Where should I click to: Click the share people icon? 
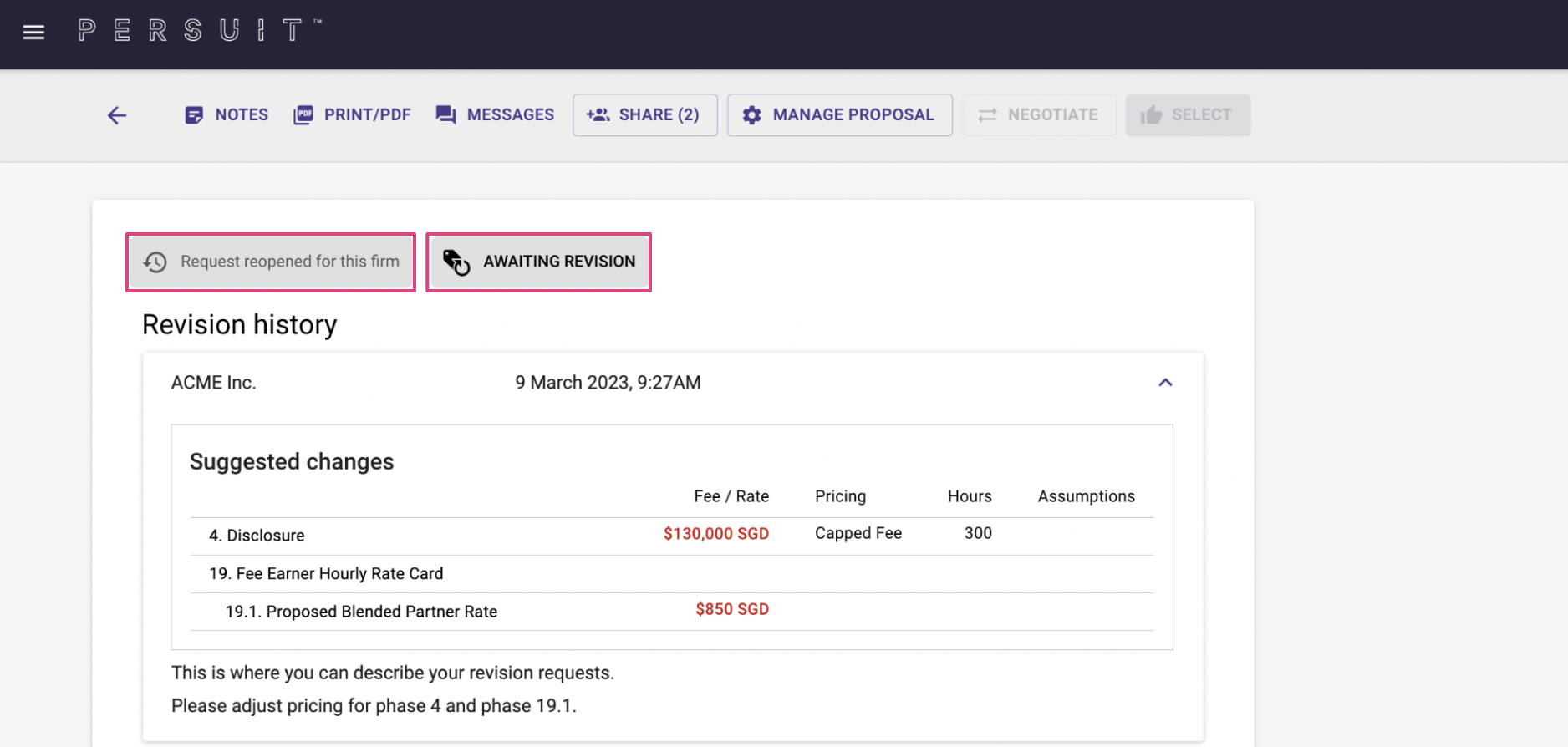coord(598,115)
